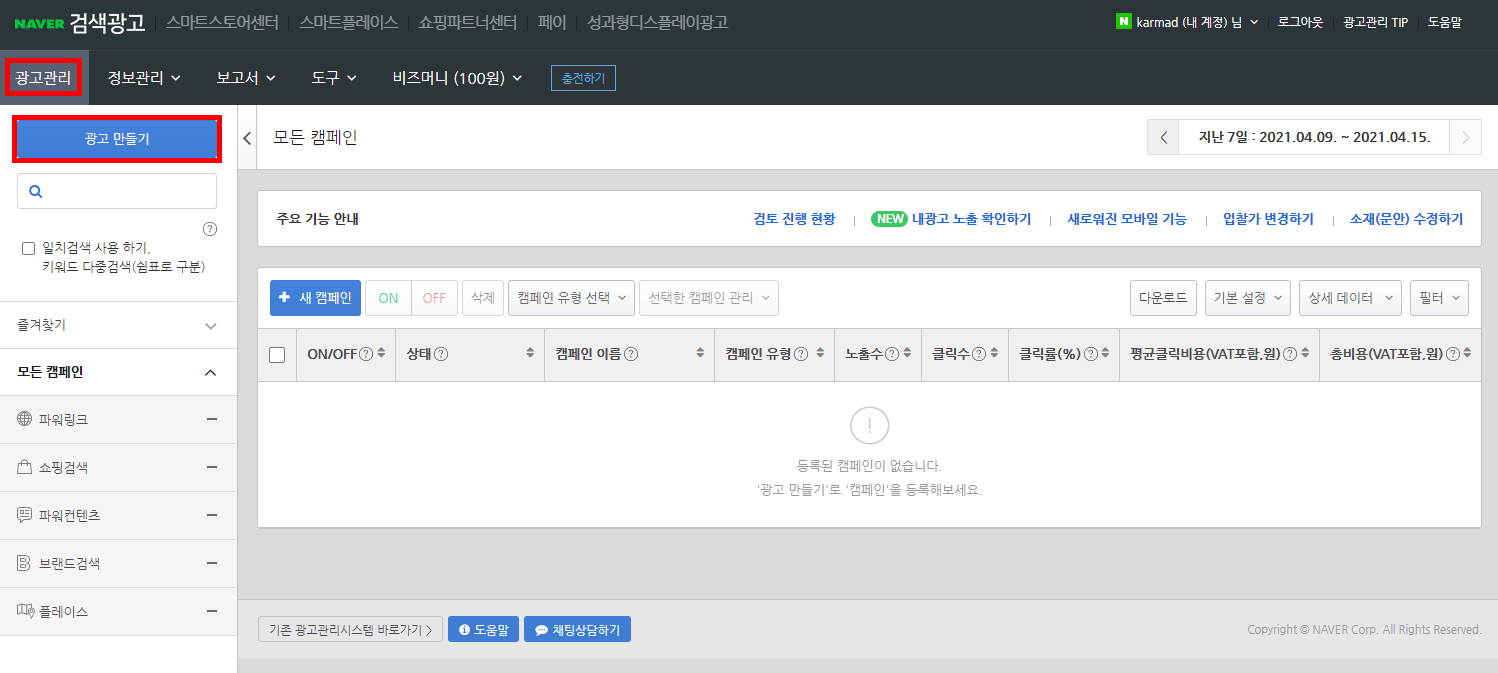Open karmad account dropdown
The width and height of the screenshot is (1498, 673).
(1197, 22)
